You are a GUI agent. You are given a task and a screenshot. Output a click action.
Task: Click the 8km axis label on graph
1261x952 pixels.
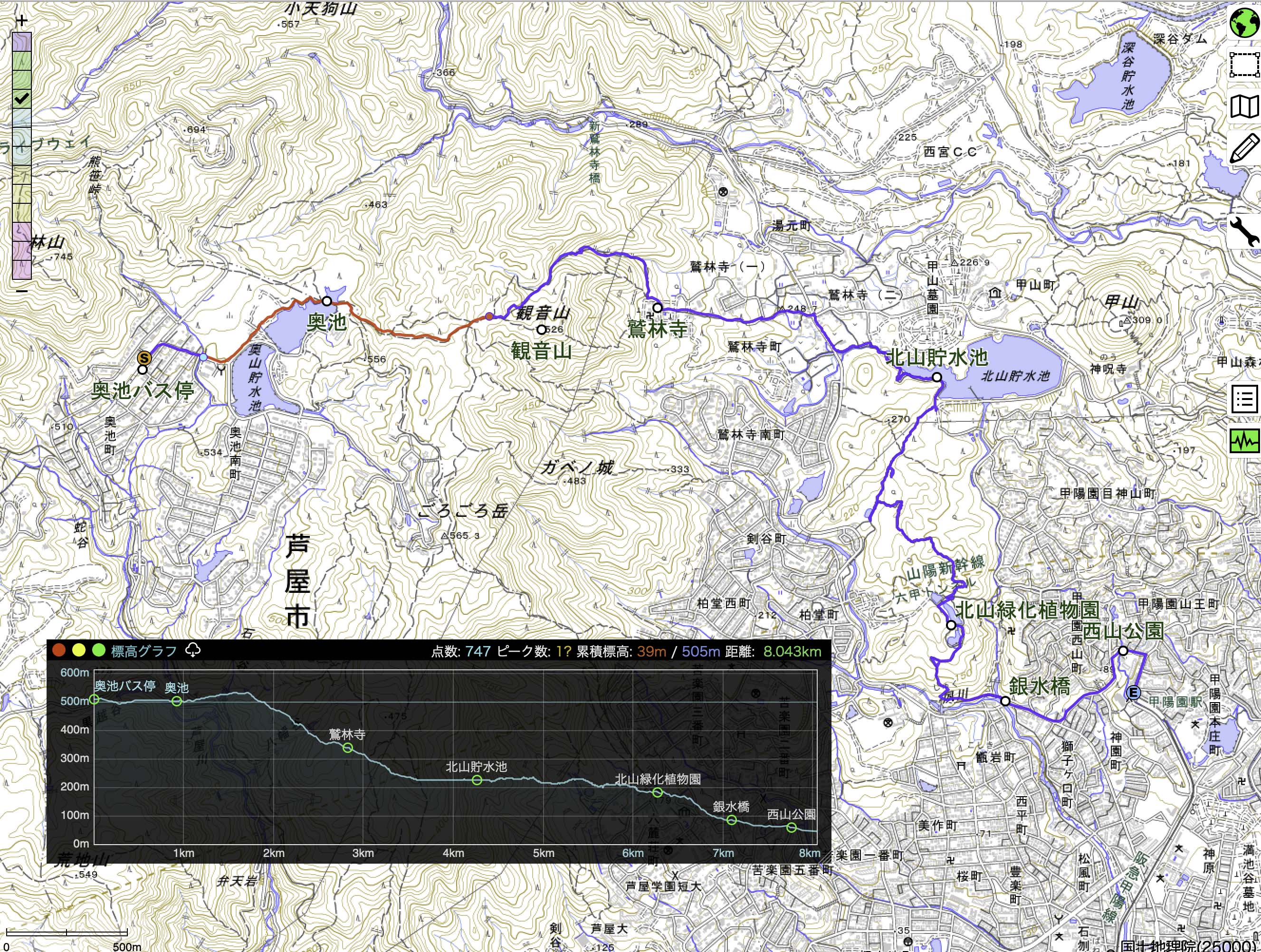pos(810,853)
